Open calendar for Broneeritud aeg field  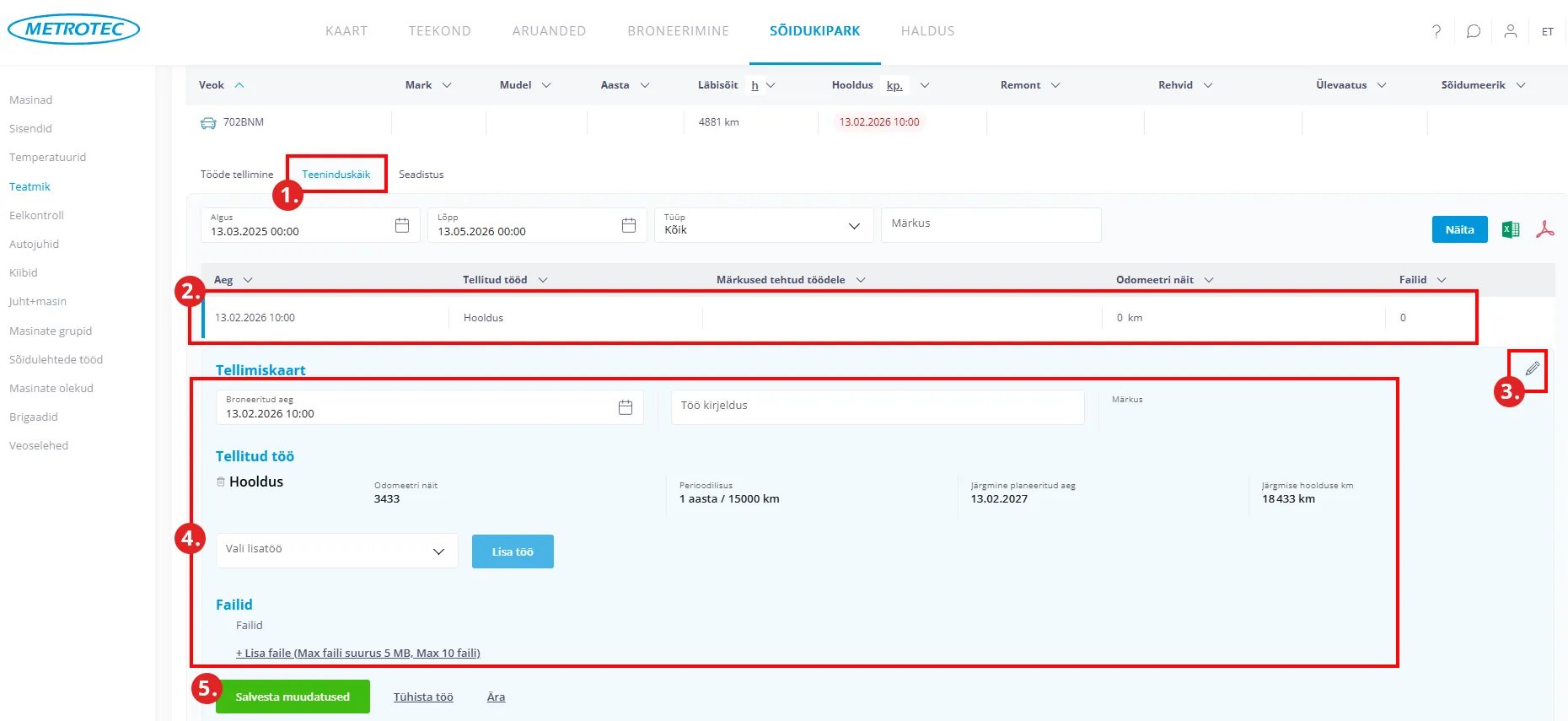coord(626,407)
